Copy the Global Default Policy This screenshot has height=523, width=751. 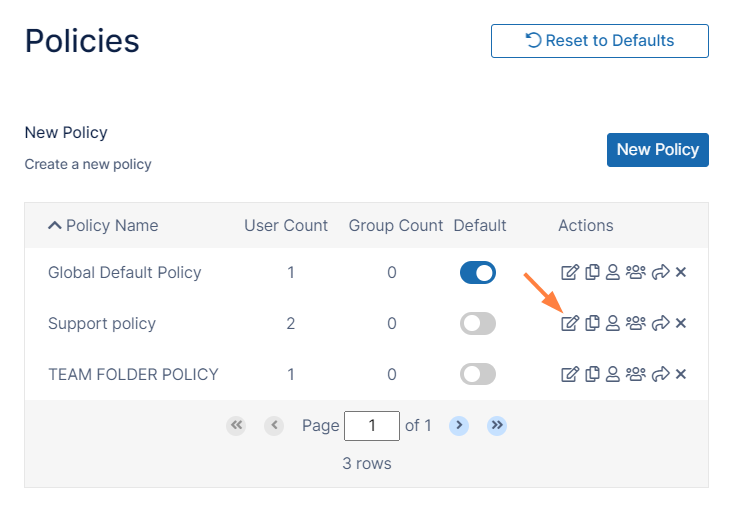tap(592, 272)
